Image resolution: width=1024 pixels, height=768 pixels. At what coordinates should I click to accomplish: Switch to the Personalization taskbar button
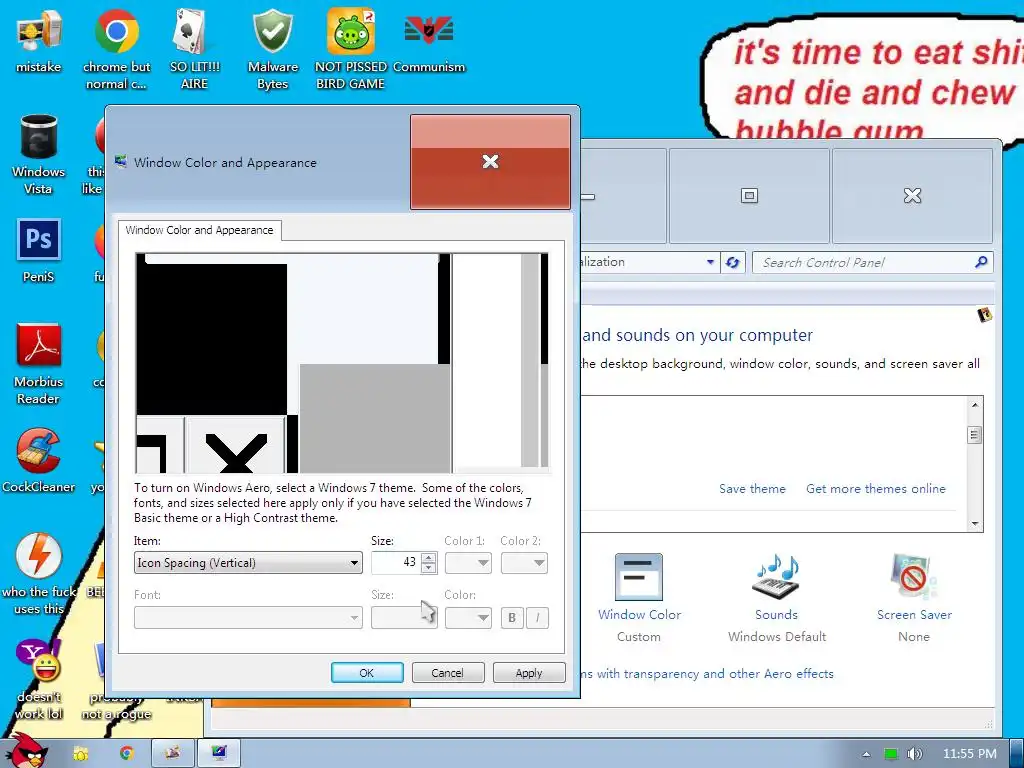point(219,754)
